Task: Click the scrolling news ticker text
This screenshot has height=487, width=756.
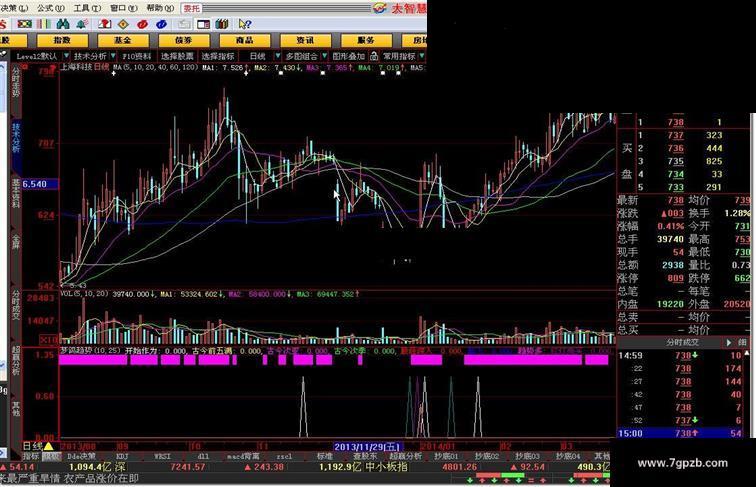Action: pos(69,479)
